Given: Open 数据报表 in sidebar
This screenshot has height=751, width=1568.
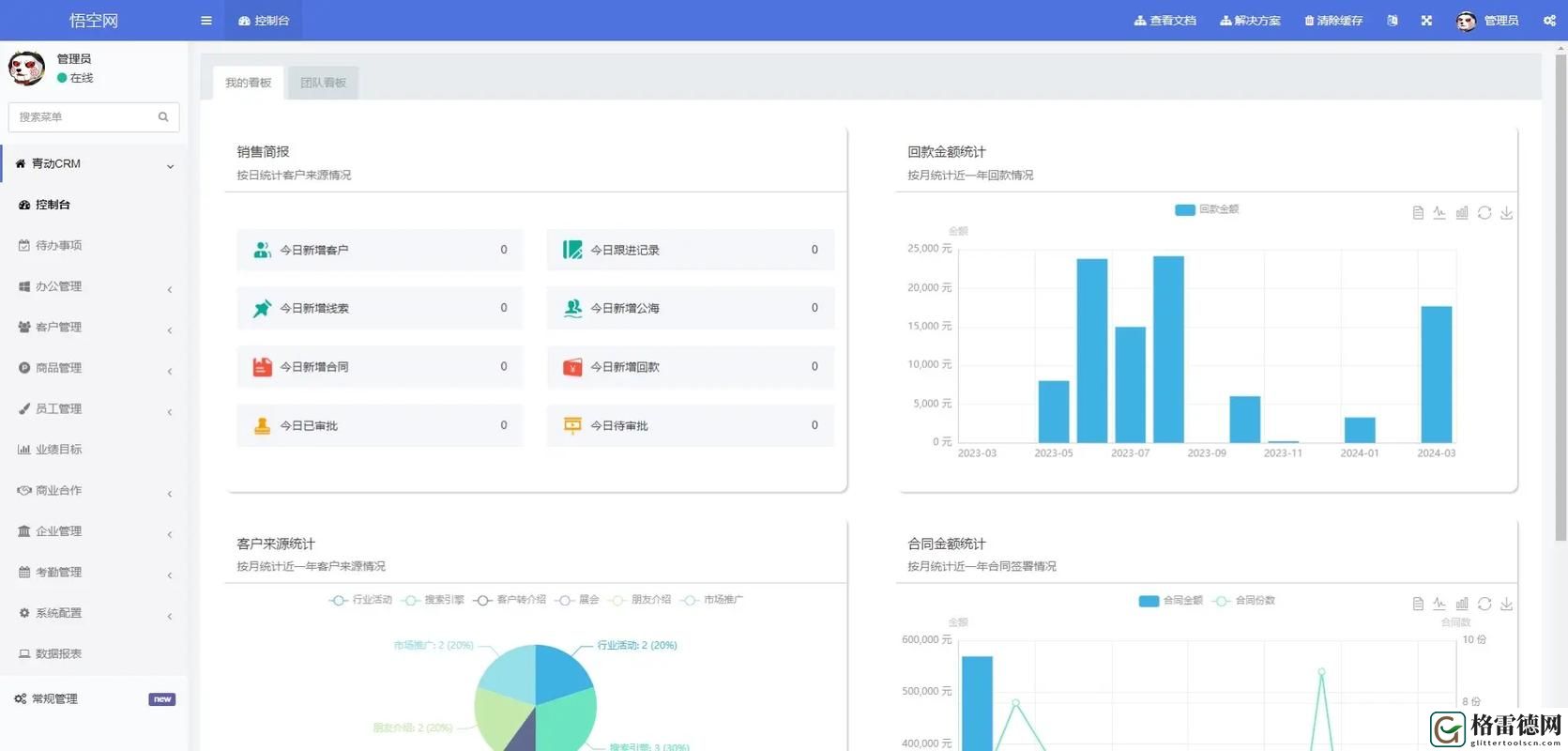Looking at the screenshot, I should pos(94,653).
